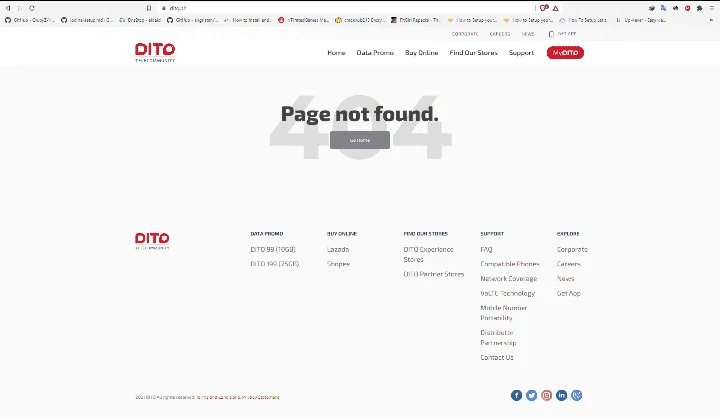Open the DITO Experience Stores footer link
The image size is (720, 419).
(428, 255)
